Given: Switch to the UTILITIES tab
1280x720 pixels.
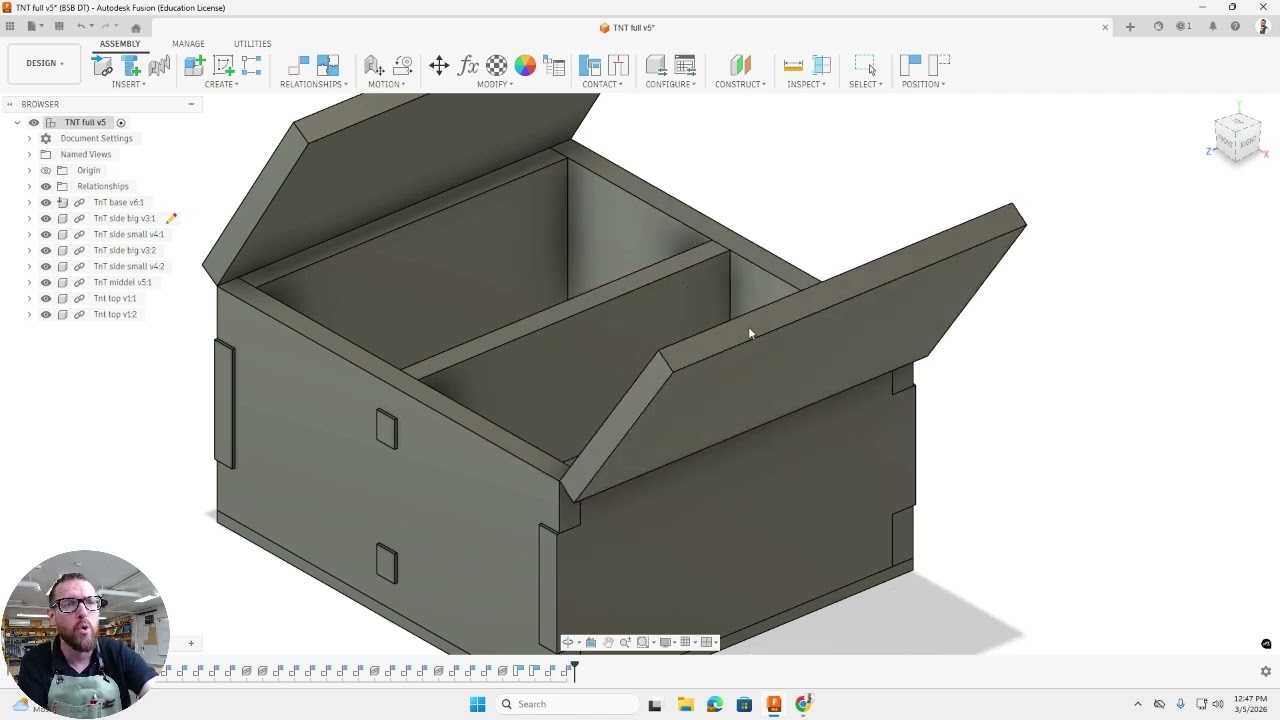Looking at the screenshot, I should coord(252,44).
